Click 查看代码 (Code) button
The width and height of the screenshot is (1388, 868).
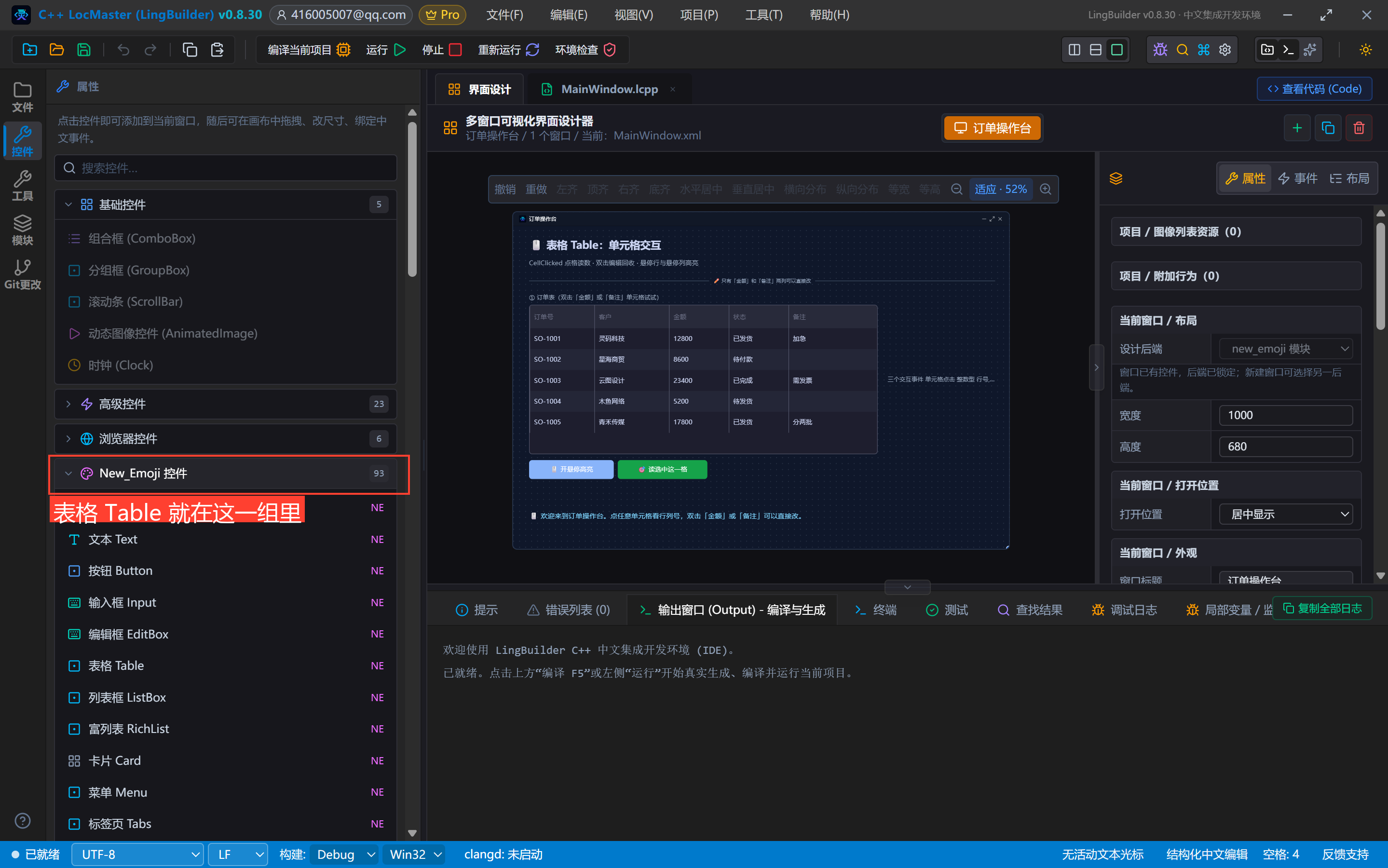(1314, 89)
